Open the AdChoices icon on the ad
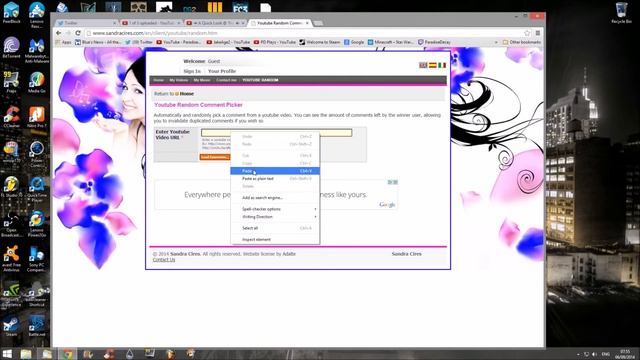640x360 pixels. coord(392,182)
